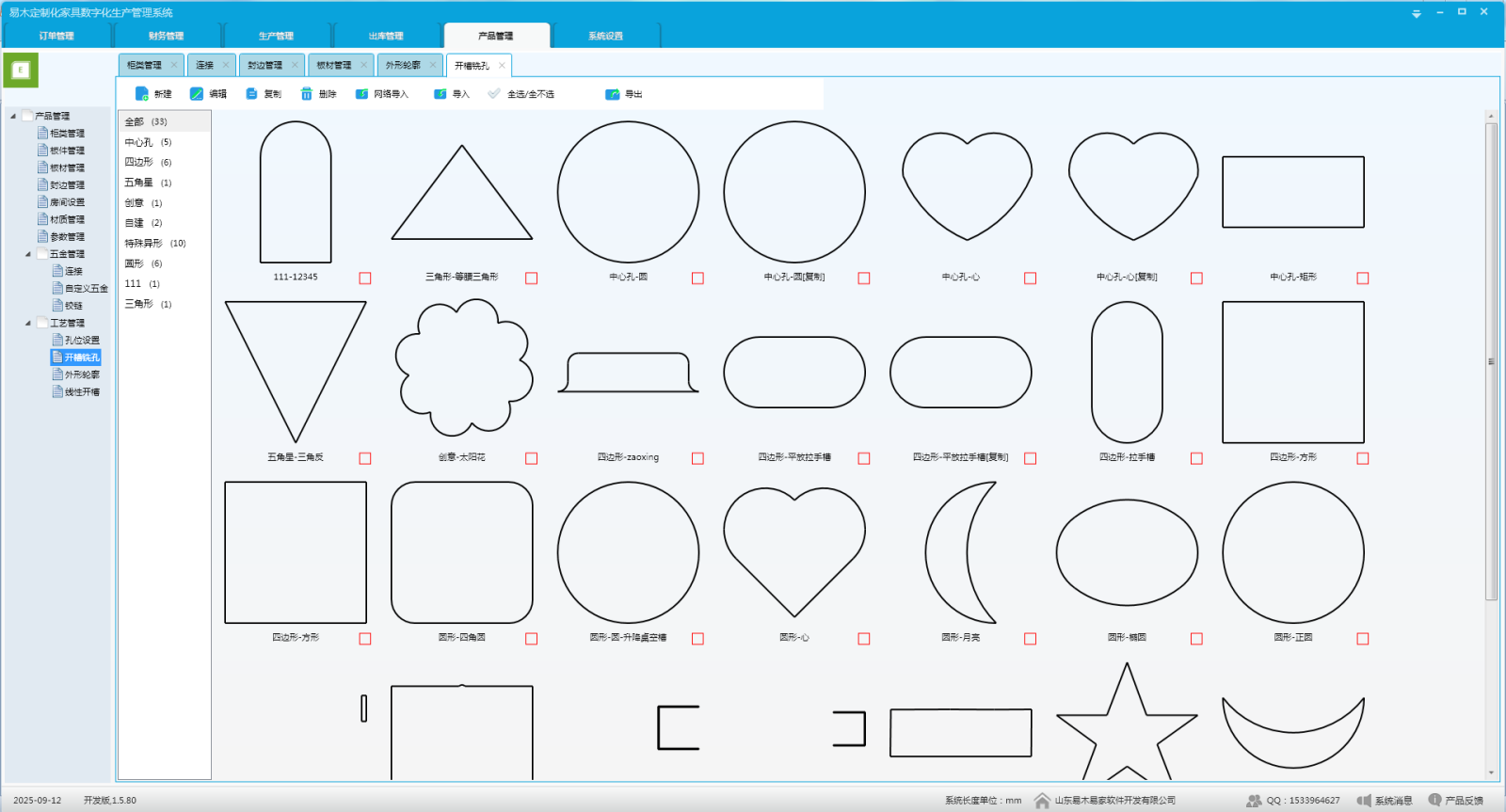The height and width of the screenshot is (812, 1506).
Task: Open the 外形轮廓 document tab
Action: click(x=403, y=65)
